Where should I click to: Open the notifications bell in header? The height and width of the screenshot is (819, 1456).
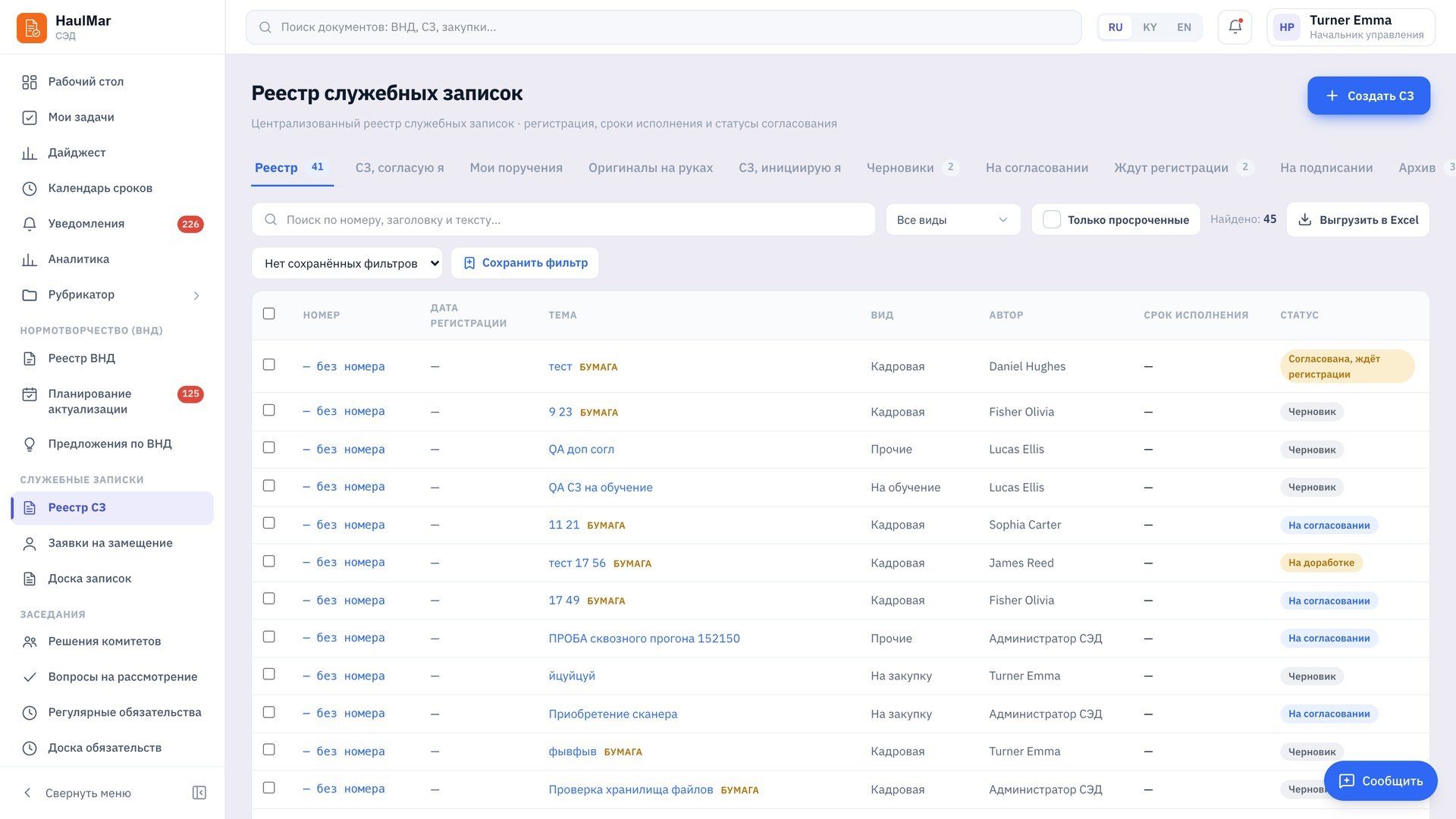coord(1235,27)
